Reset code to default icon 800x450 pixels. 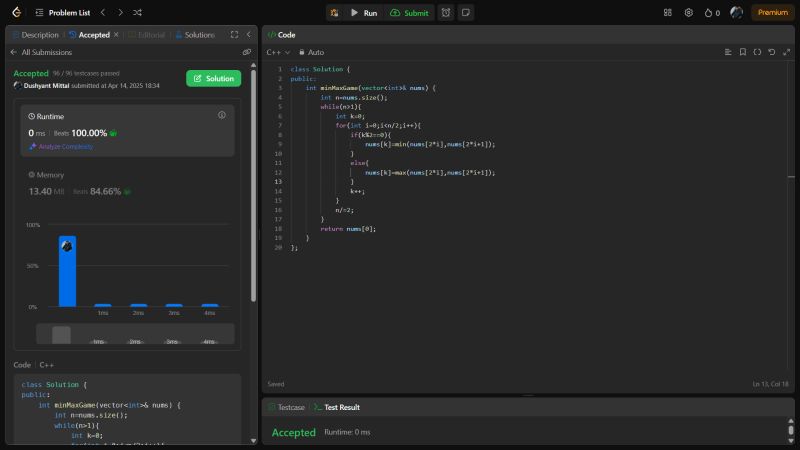pyautogui.click(x=772, y=52)
